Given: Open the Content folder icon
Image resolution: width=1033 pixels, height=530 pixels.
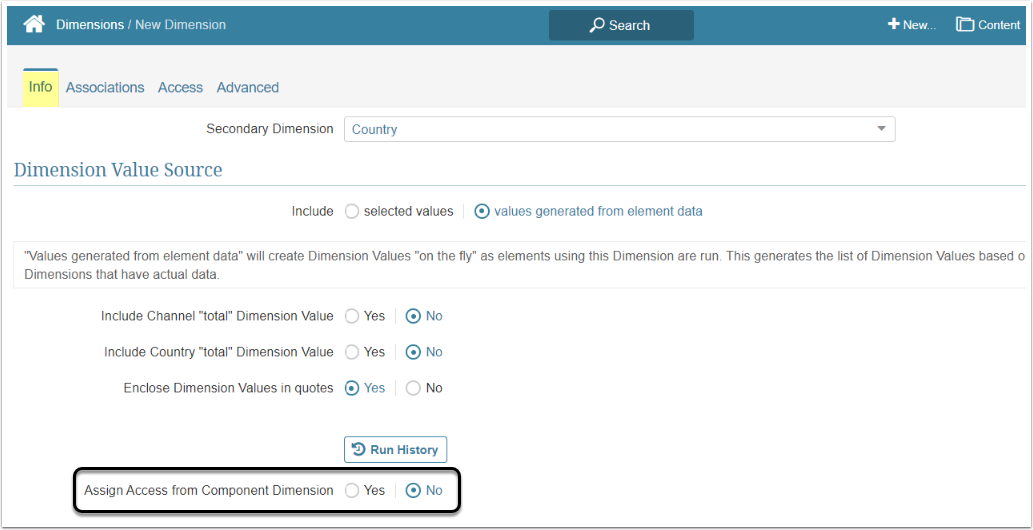Looking at the screenshot, I should tap(965, 24).
